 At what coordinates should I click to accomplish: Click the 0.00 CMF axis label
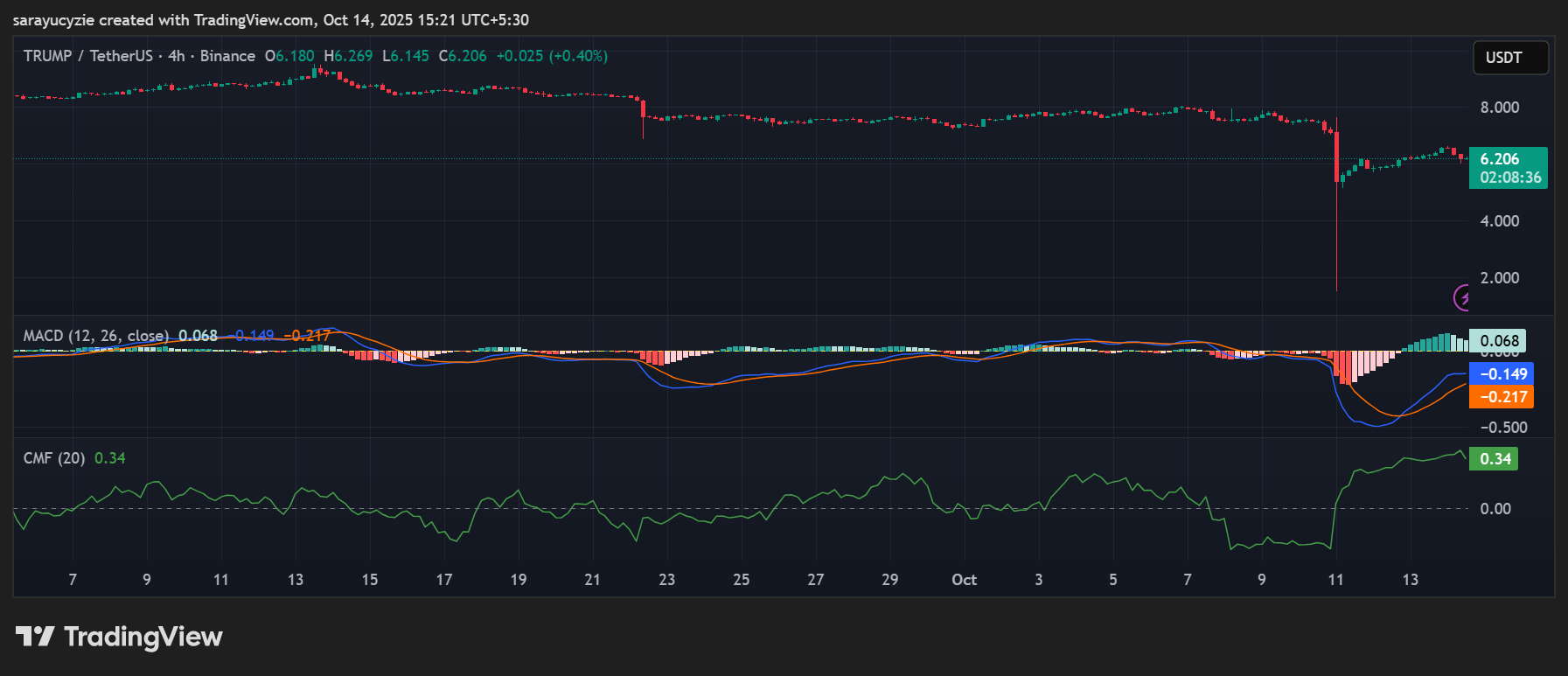1495,509
